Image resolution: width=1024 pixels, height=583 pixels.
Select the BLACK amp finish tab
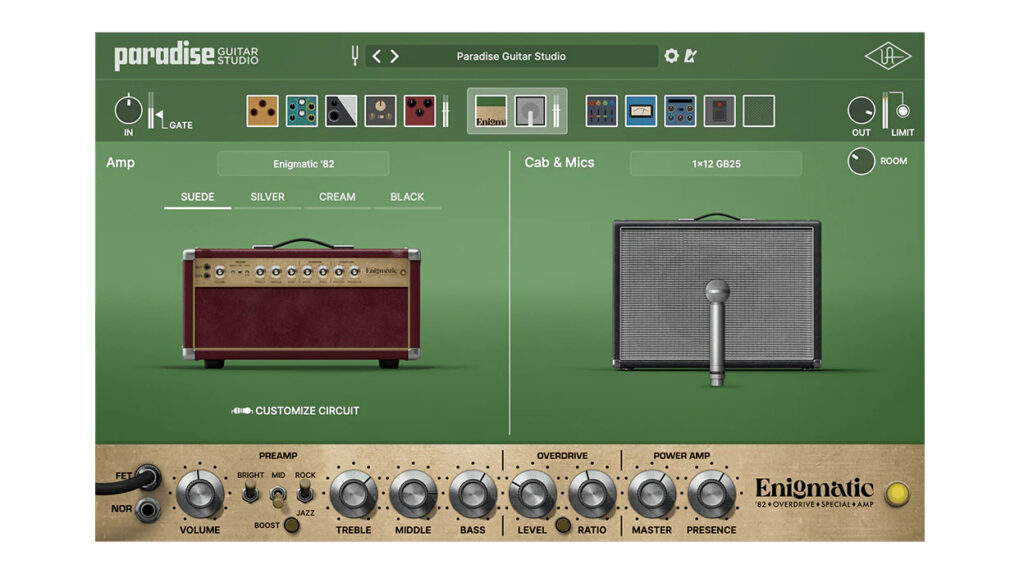408,197
